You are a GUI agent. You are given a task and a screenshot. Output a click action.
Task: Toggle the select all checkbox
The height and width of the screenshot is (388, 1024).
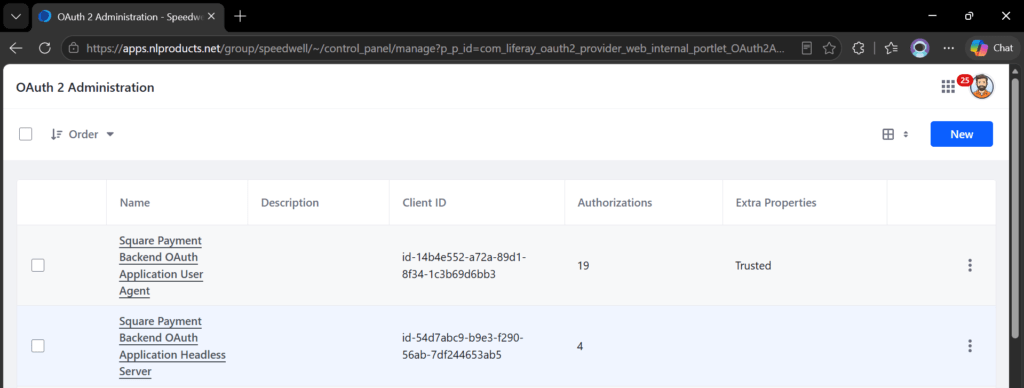[25, 134]
